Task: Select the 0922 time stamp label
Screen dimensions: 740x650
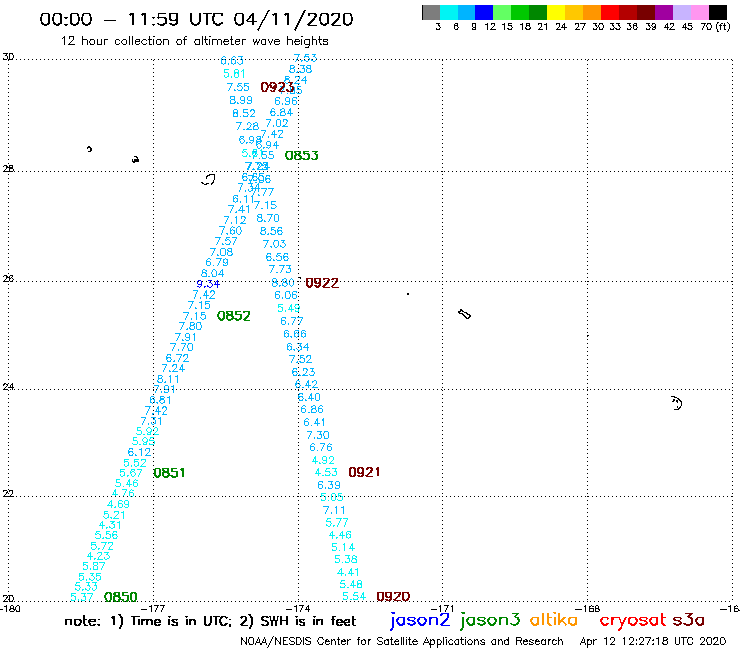Action: click(x=322, y=283)
